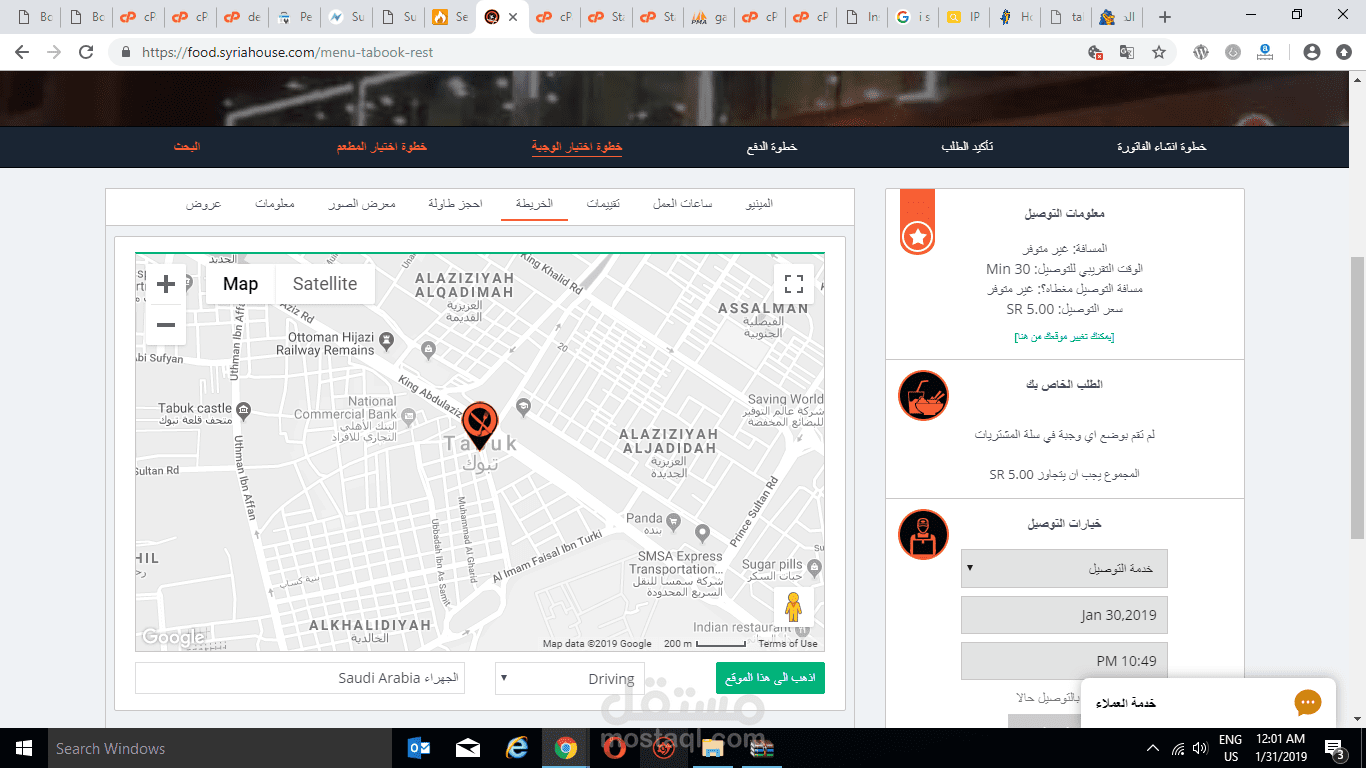The height and width of the screenshot is (768, 1366).
Task: Select the الخريطة tab
Action: click(534, 204)
